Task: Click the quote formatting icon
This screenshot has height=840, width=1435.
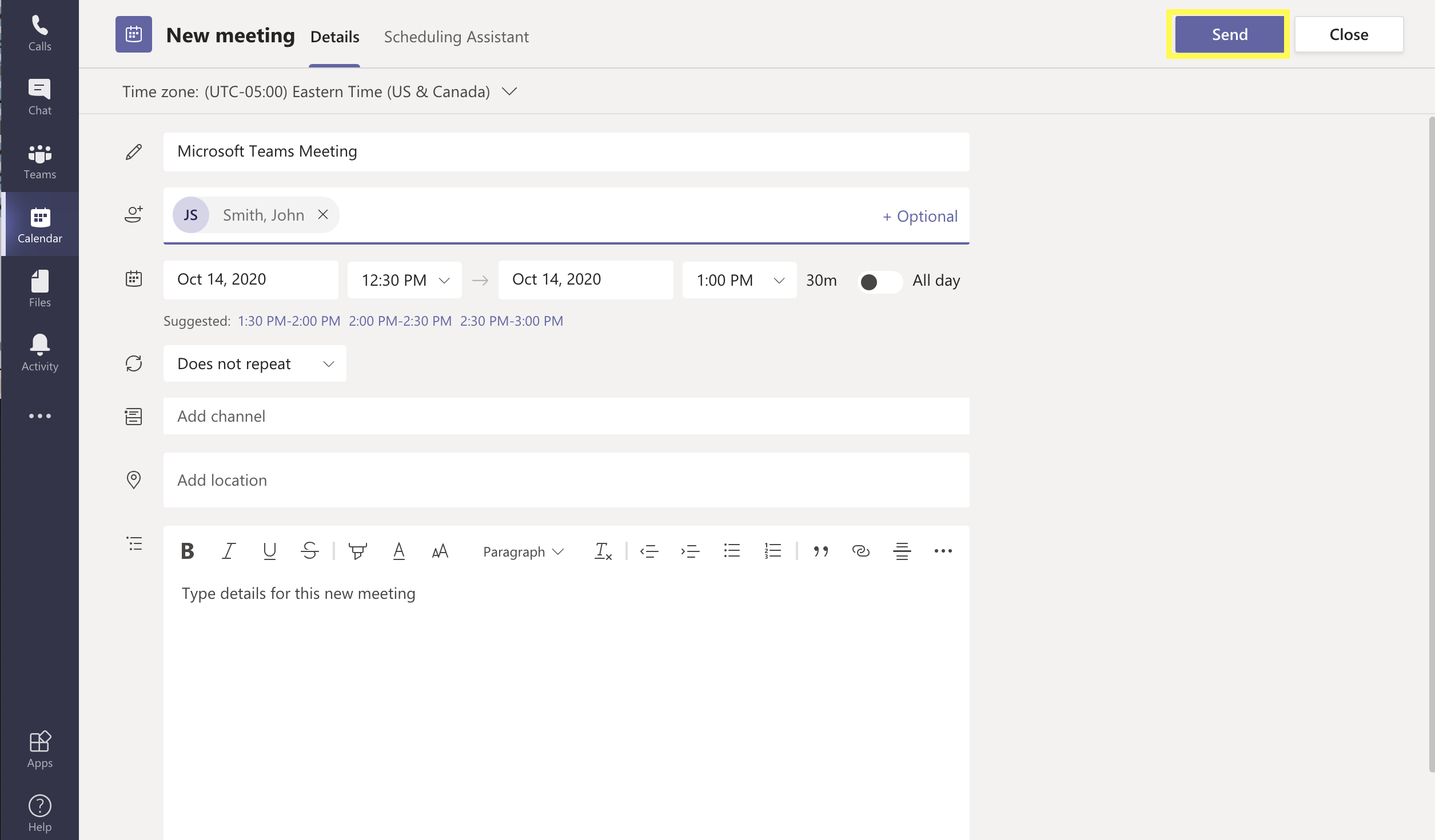Action: (820, 551)
